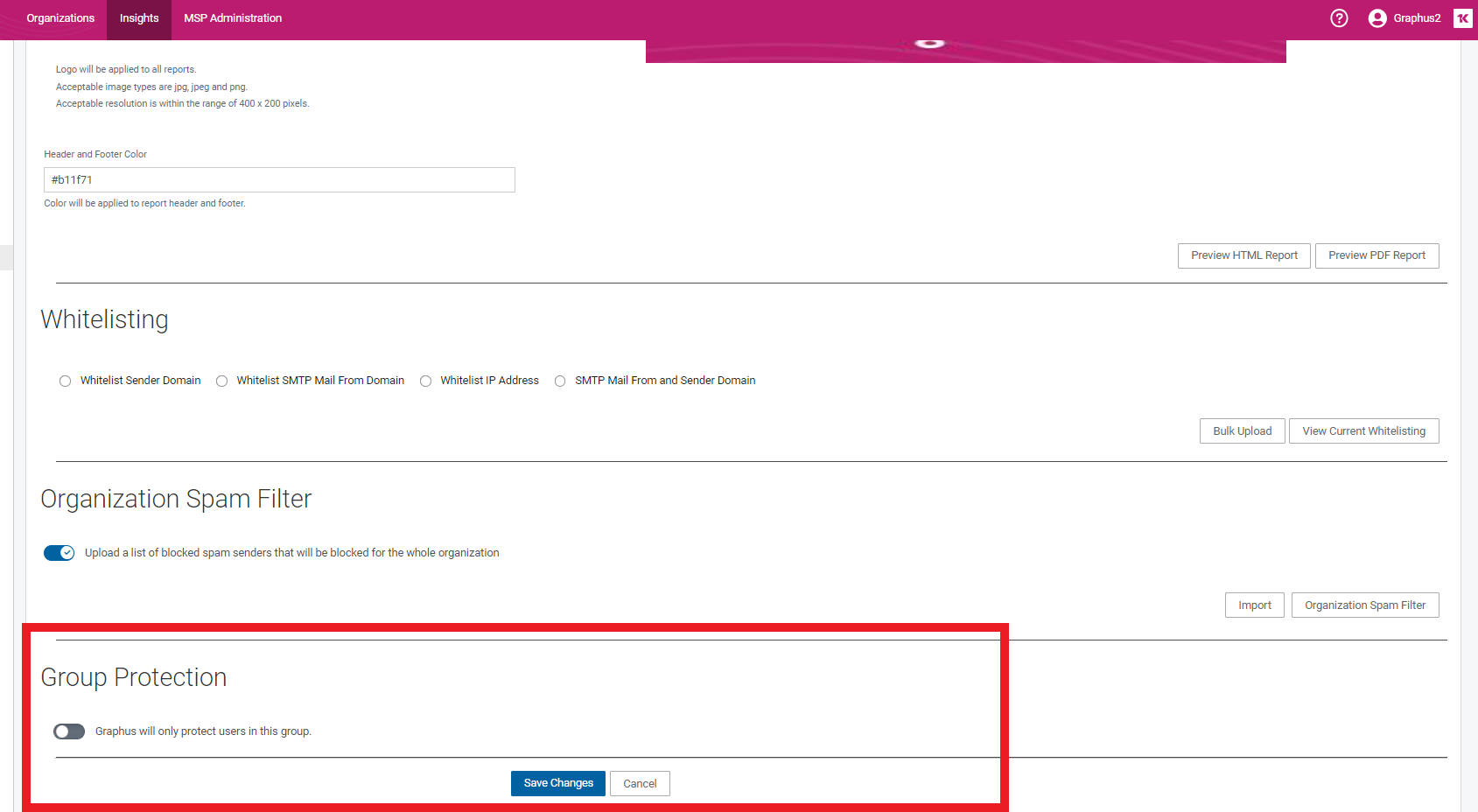Open MSP Administration menu

[233, 18]
